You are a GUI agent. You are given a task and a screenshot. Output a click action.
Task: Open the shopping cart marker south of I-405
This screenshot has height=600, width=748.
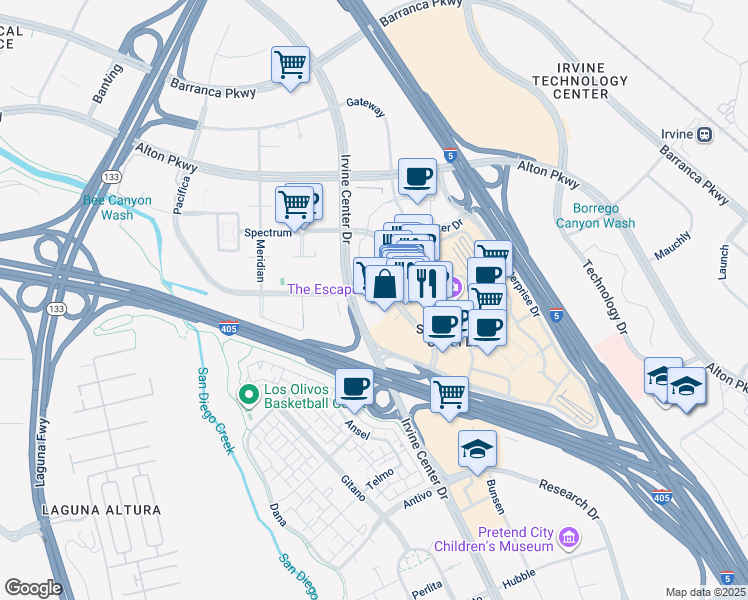click(x=449, y=397)
